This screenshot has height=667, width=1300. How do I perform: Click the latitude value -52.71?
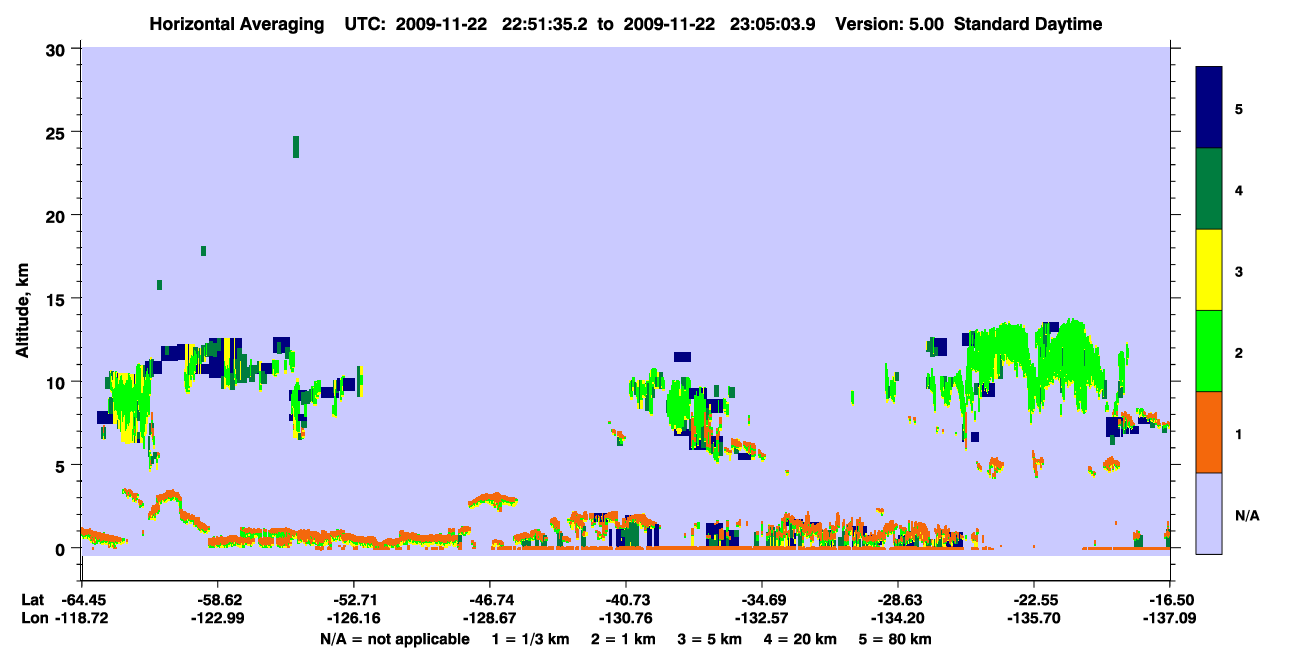(x=354, y=600)
